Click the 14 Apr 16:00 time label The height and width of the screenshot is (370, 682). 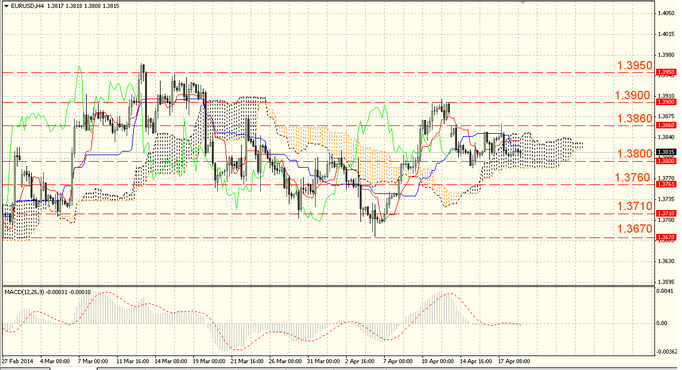pyautogui.click(x=476, y=361)
